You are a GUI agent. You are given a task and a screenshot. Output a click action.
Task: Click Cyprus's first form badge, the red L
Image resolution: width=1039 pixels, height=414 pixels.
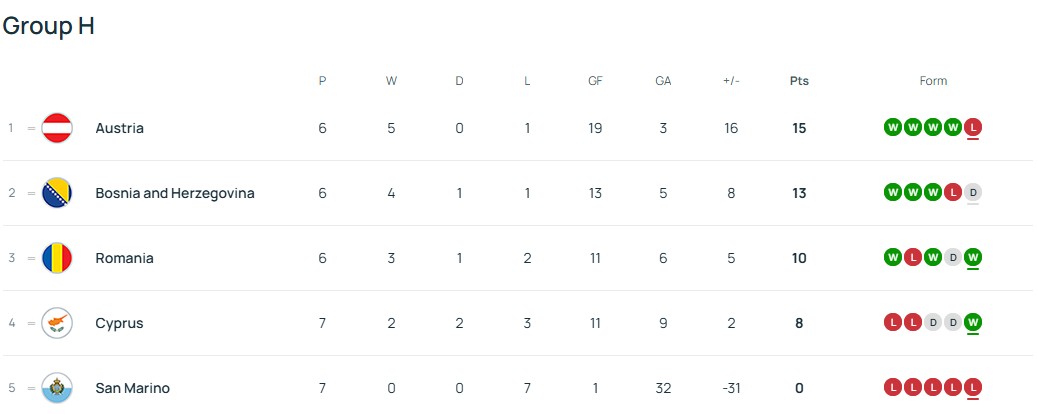pos(893,322)
